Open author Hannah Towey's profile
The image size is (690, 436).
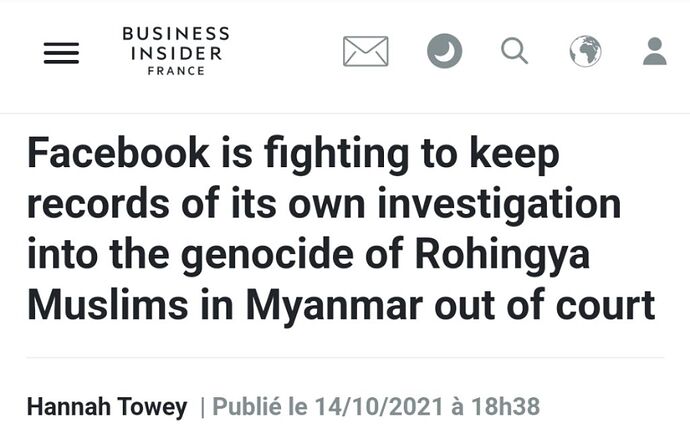[x=107, y=407]
